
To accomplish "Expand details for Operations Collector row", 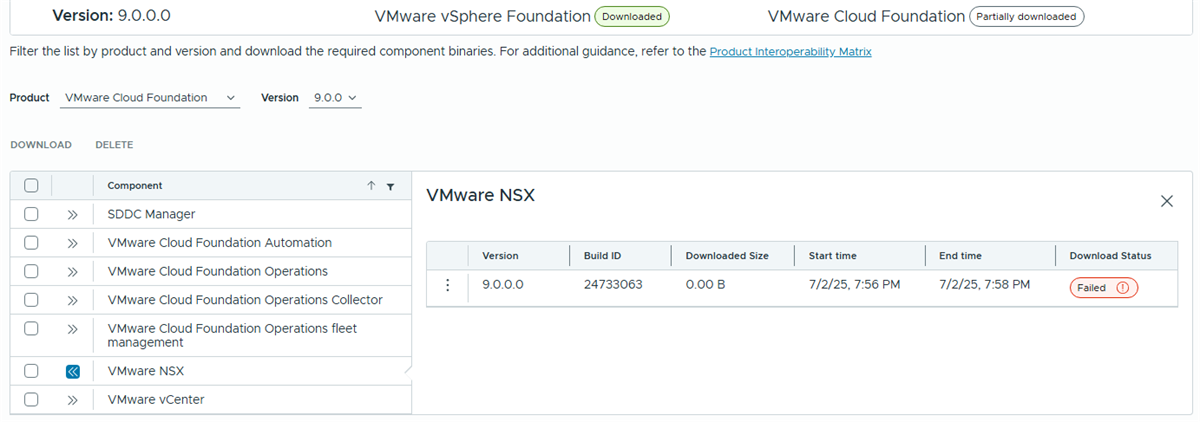I will pos(72,300).
